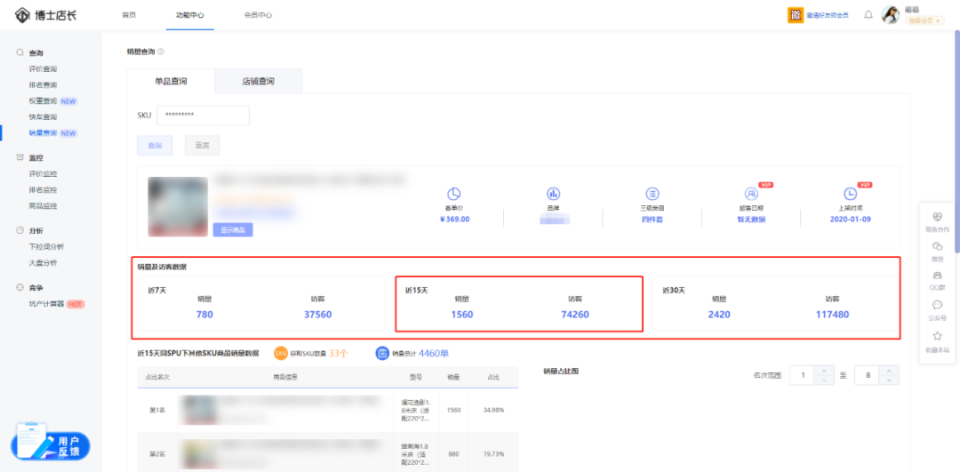Image resolution: width=960 pixels, height=472 pixels.
Task: Switch to the 店铺查询 tab
Action: (258, 81)
